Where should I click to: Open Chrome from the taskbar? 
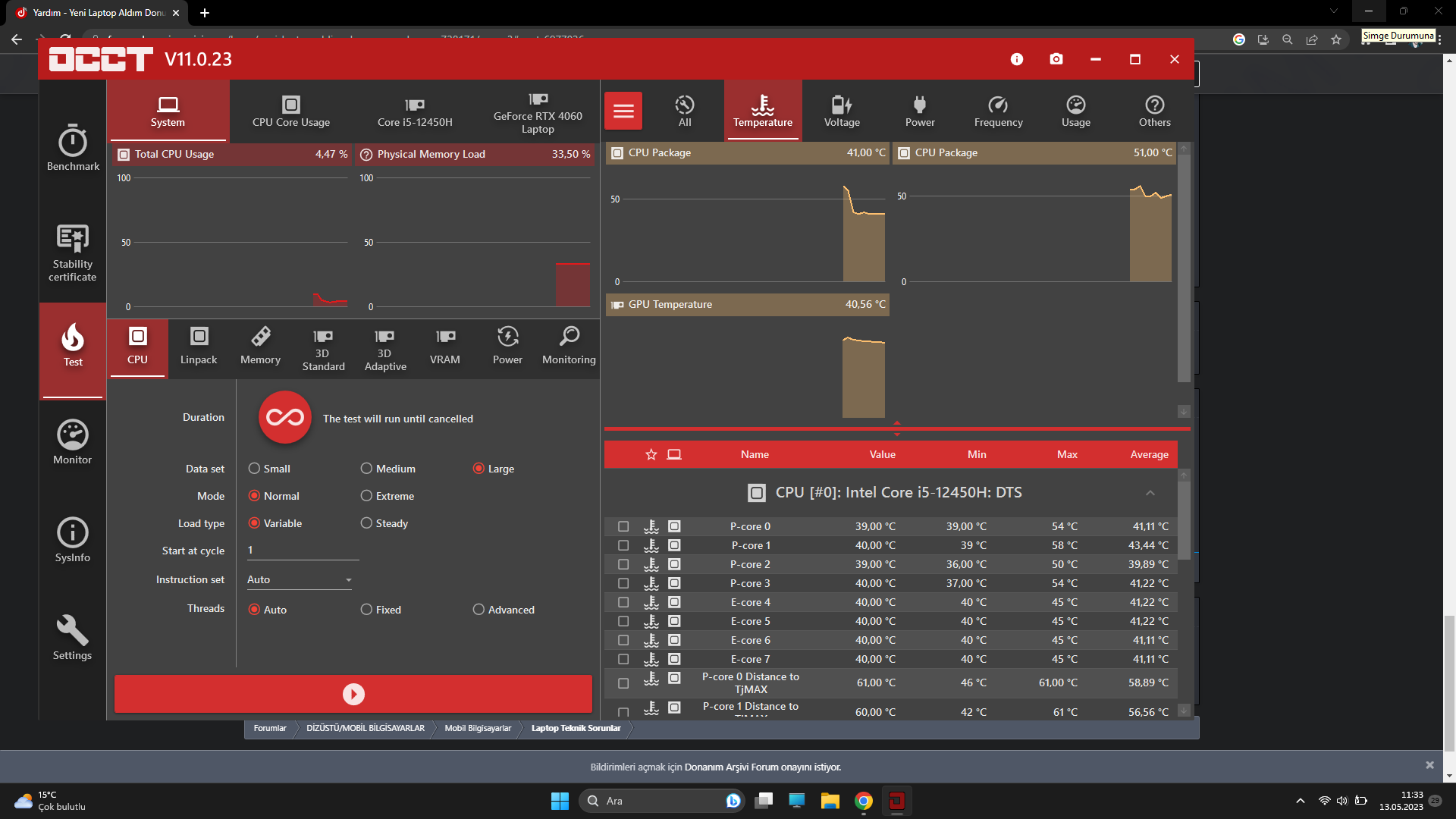click(x=863, y=801)
